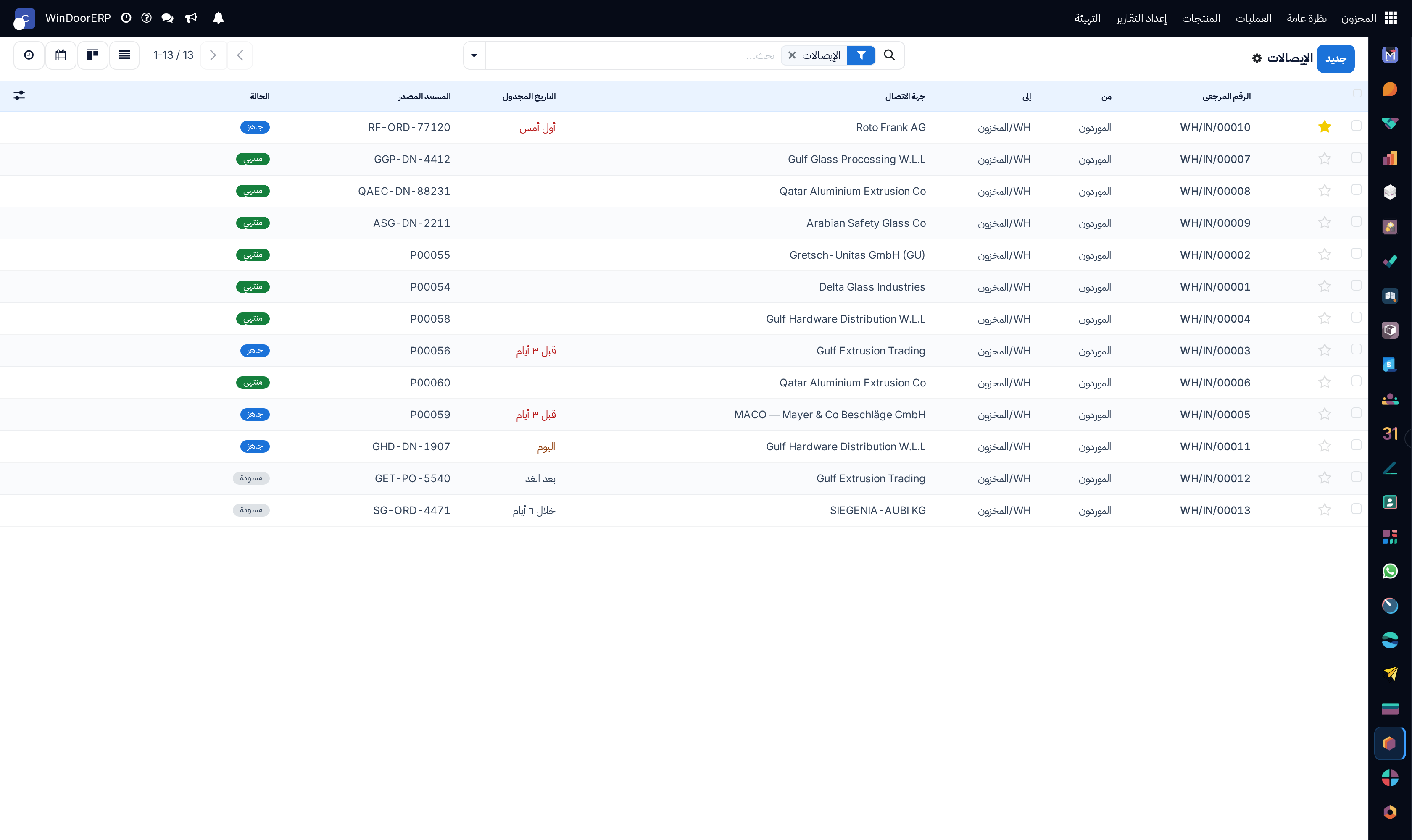The width and height of the screenshot is (1412, 840).
Task: Click source document QAEC-DN-88231
Action: click(x=404, y=192)
